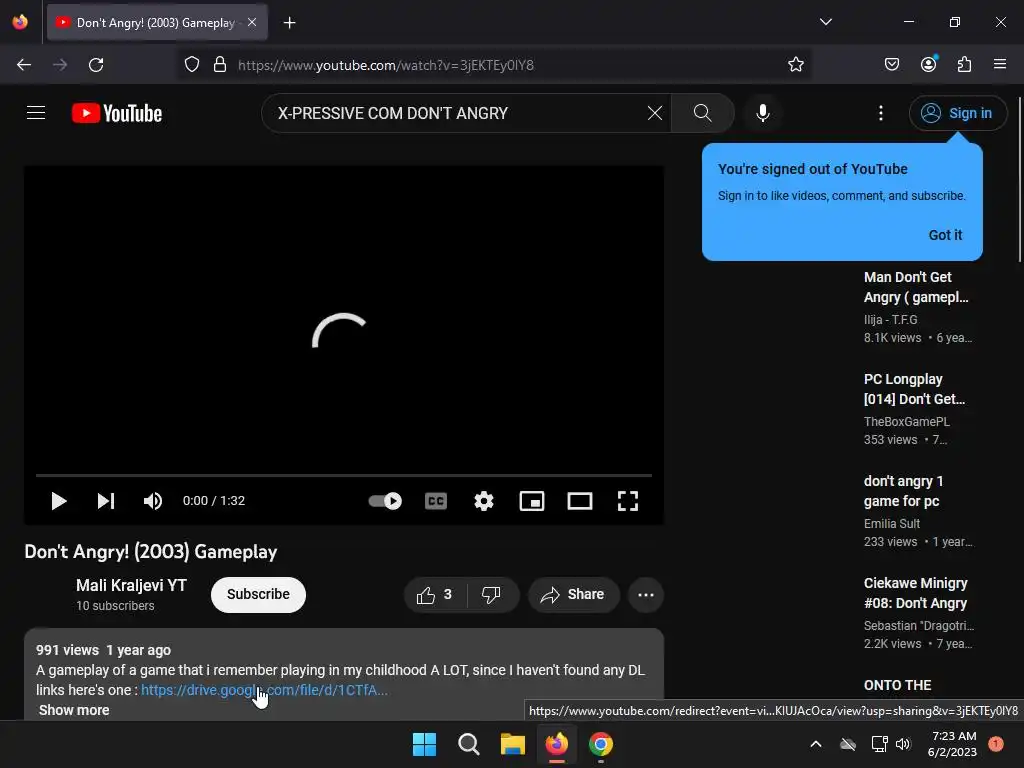Screen dimensions: 1024x768
Task: Open Firefox extensions puzzle icon
Action: tap(964, 65)
